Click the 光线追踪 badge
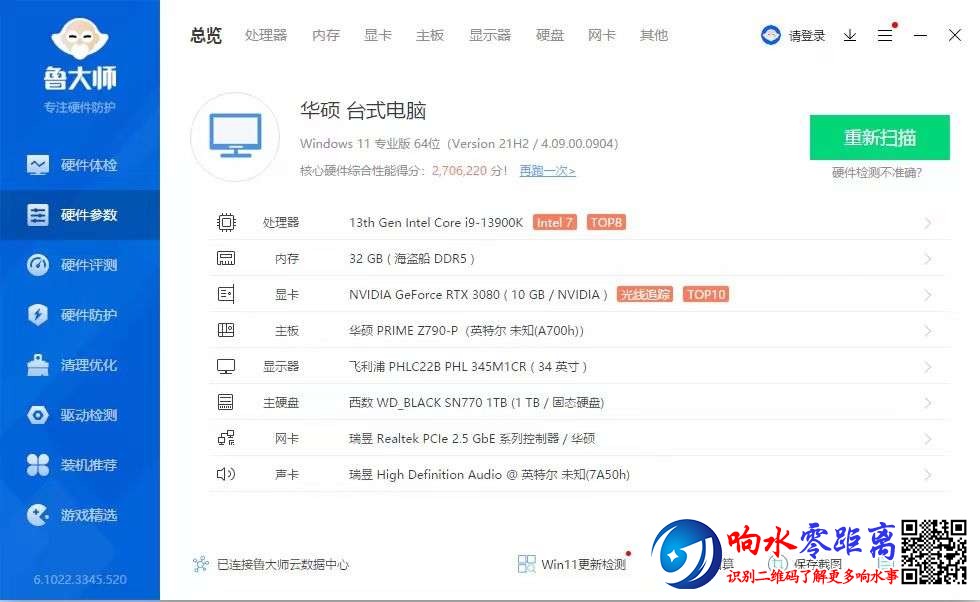This screenshot has width=980, height=602. pos(645,294)
